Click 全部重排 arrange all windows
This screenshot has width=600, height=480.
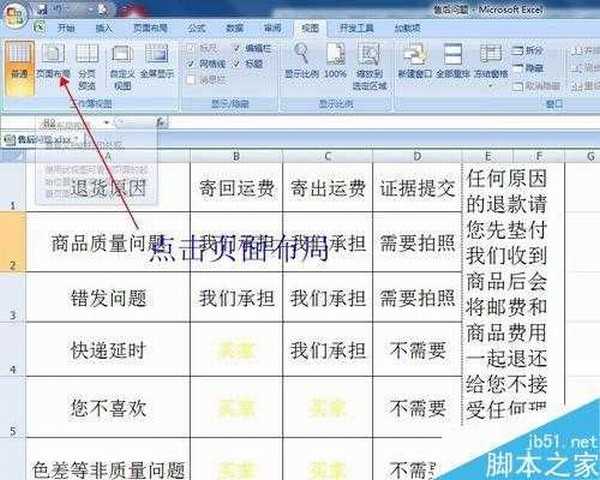coord(453,61)
